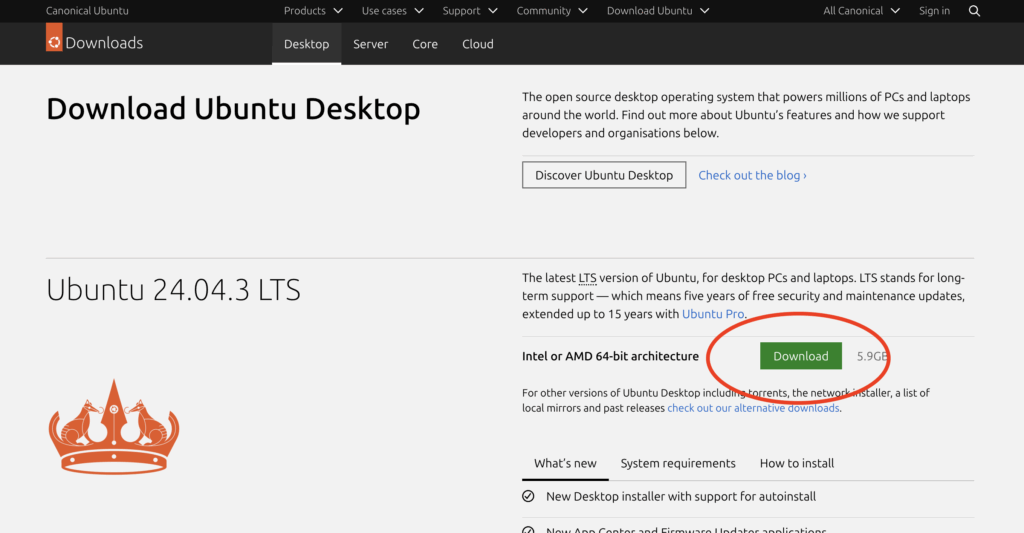Expand the Download Ubuntu menu
Viewport: 1024px width, 533px height.
[x=658, y=11]
